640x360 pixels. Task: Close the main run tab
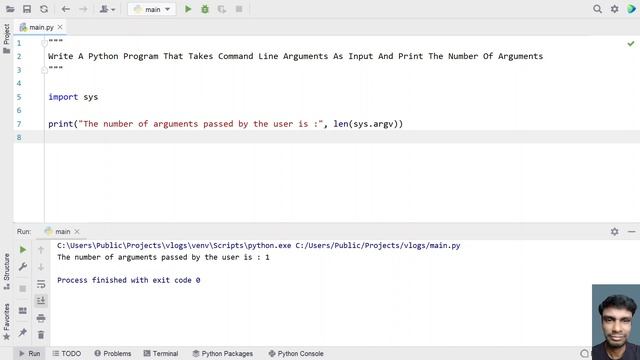(x=77, y=231)
